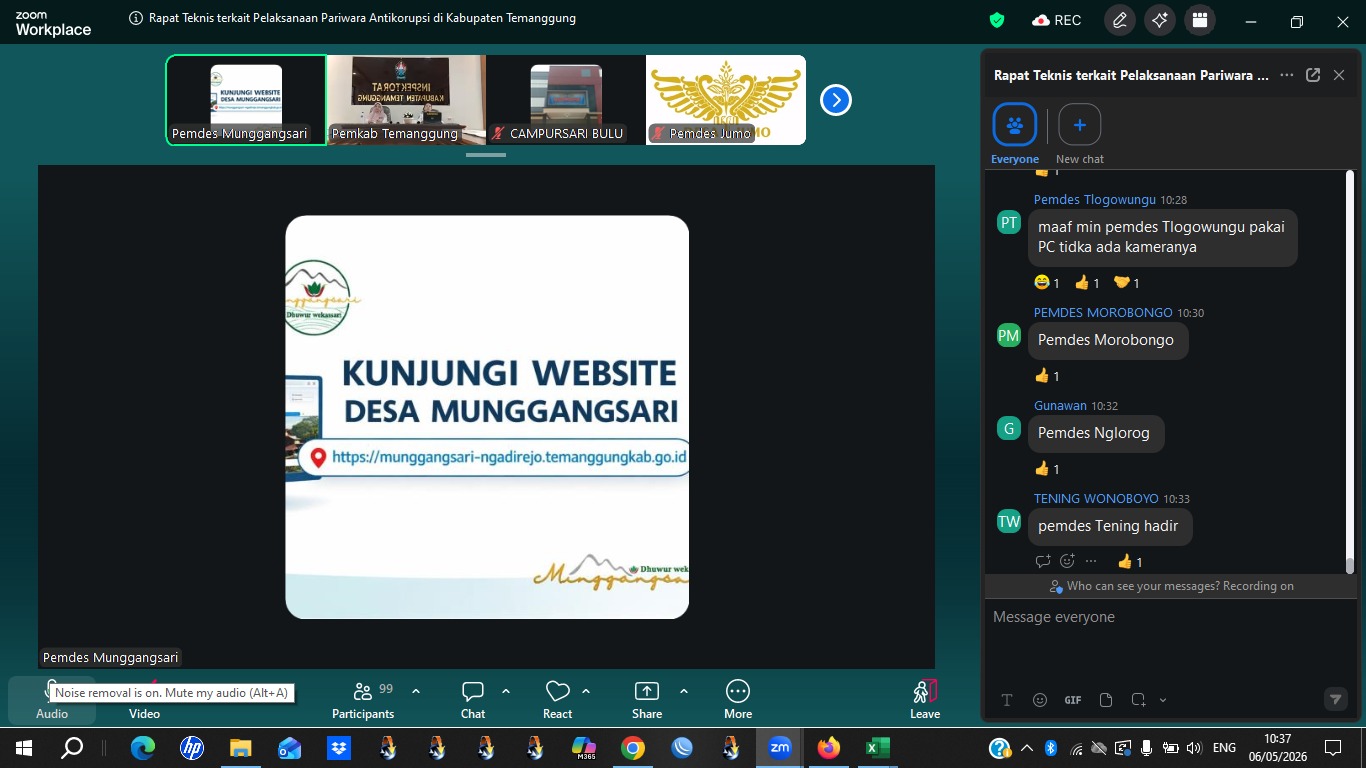Viewport: 1366px width, 768px height.
Task: Open Excel from the taskbar
Action: pos(877,748)
